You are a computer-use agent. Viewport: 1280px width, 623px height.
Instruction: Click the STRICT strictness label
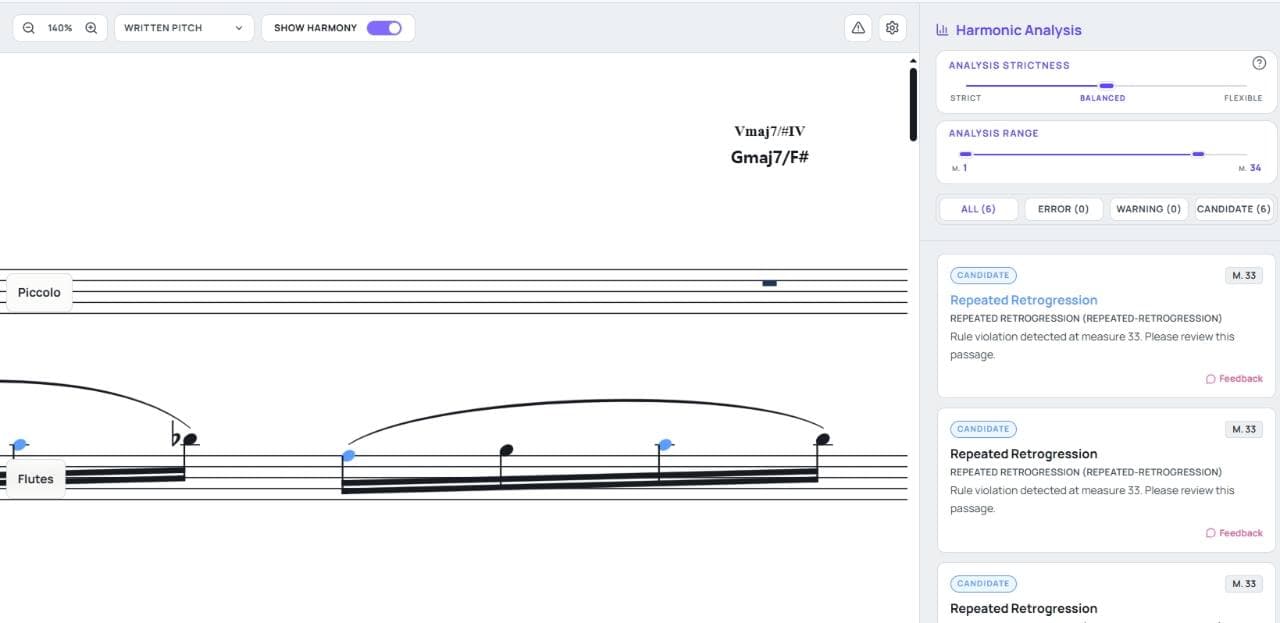(965, 98)
